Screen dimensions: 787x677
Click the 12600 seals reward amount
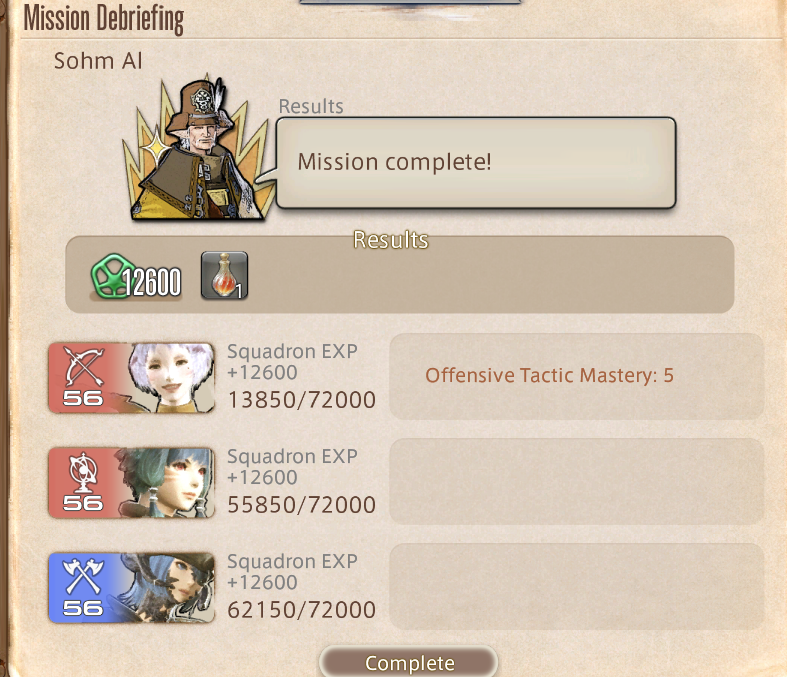point(152,282)
